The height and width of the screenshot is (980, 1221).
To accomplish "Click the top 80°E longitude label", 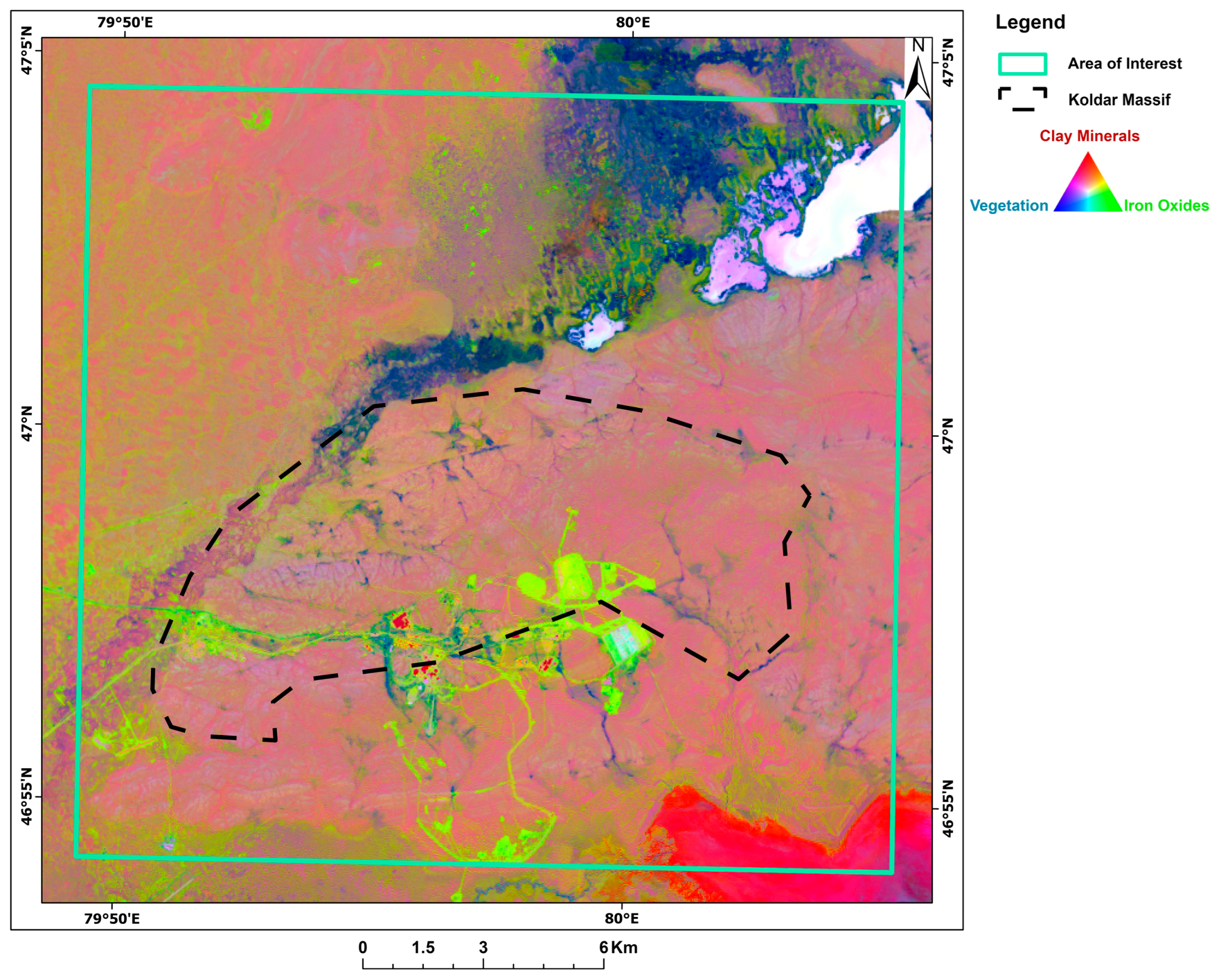I will click(633, 23).
